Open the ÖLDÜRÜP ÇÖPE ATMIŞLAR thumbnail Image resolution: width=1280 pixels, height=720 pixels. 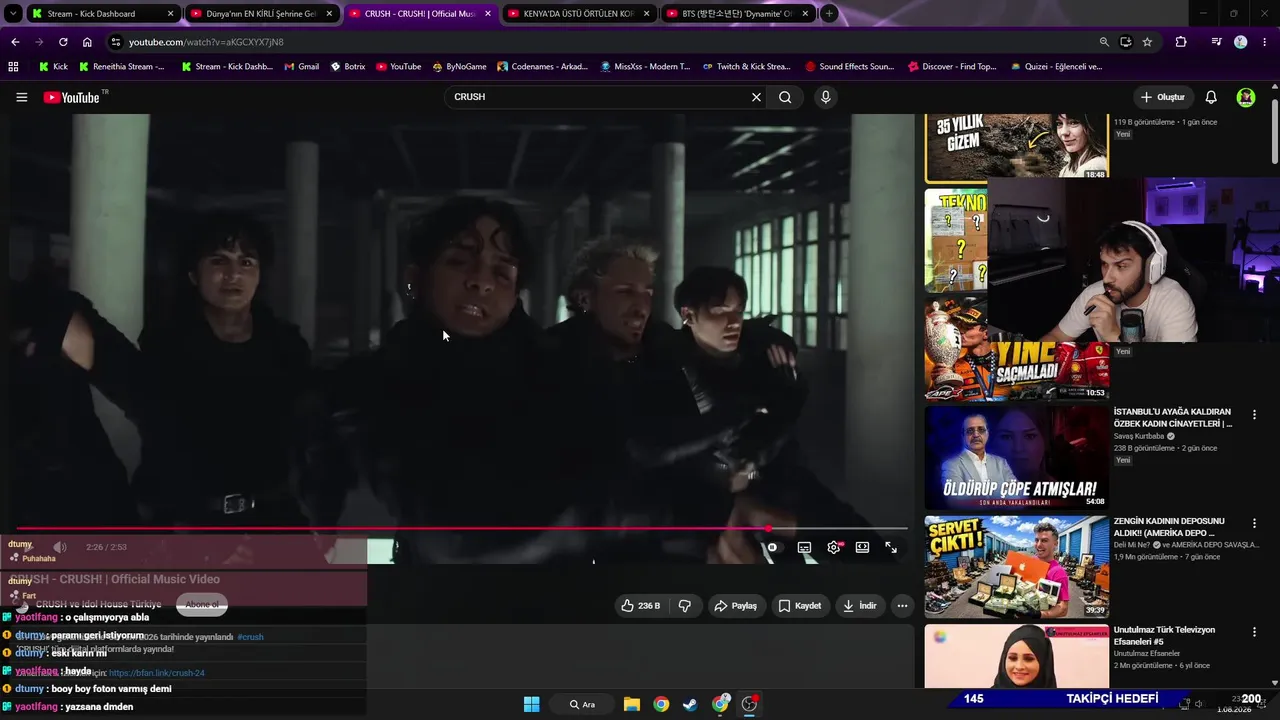coord(1016,456)
